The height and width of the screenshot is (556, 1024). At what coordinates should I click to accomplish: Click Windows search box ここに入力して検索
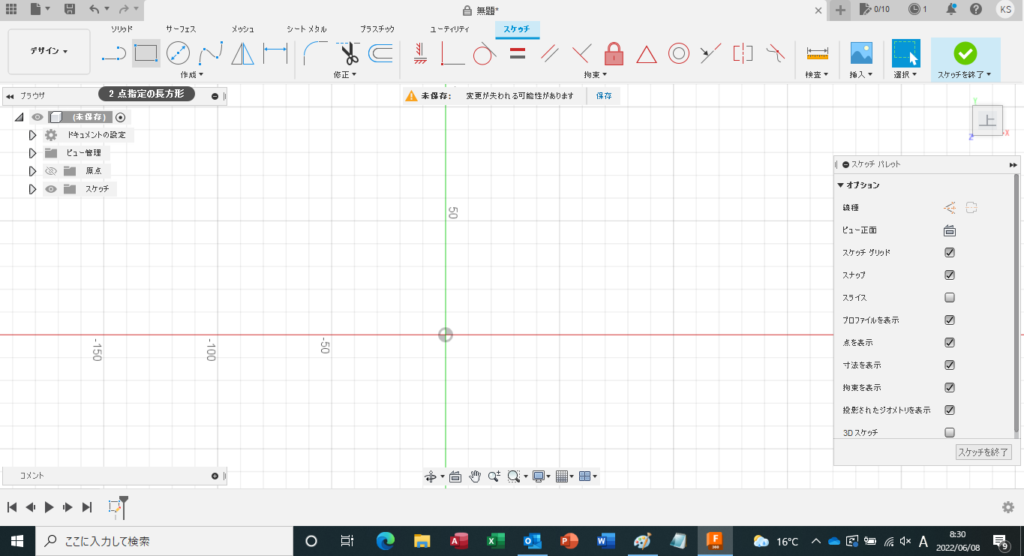(164, 541)
